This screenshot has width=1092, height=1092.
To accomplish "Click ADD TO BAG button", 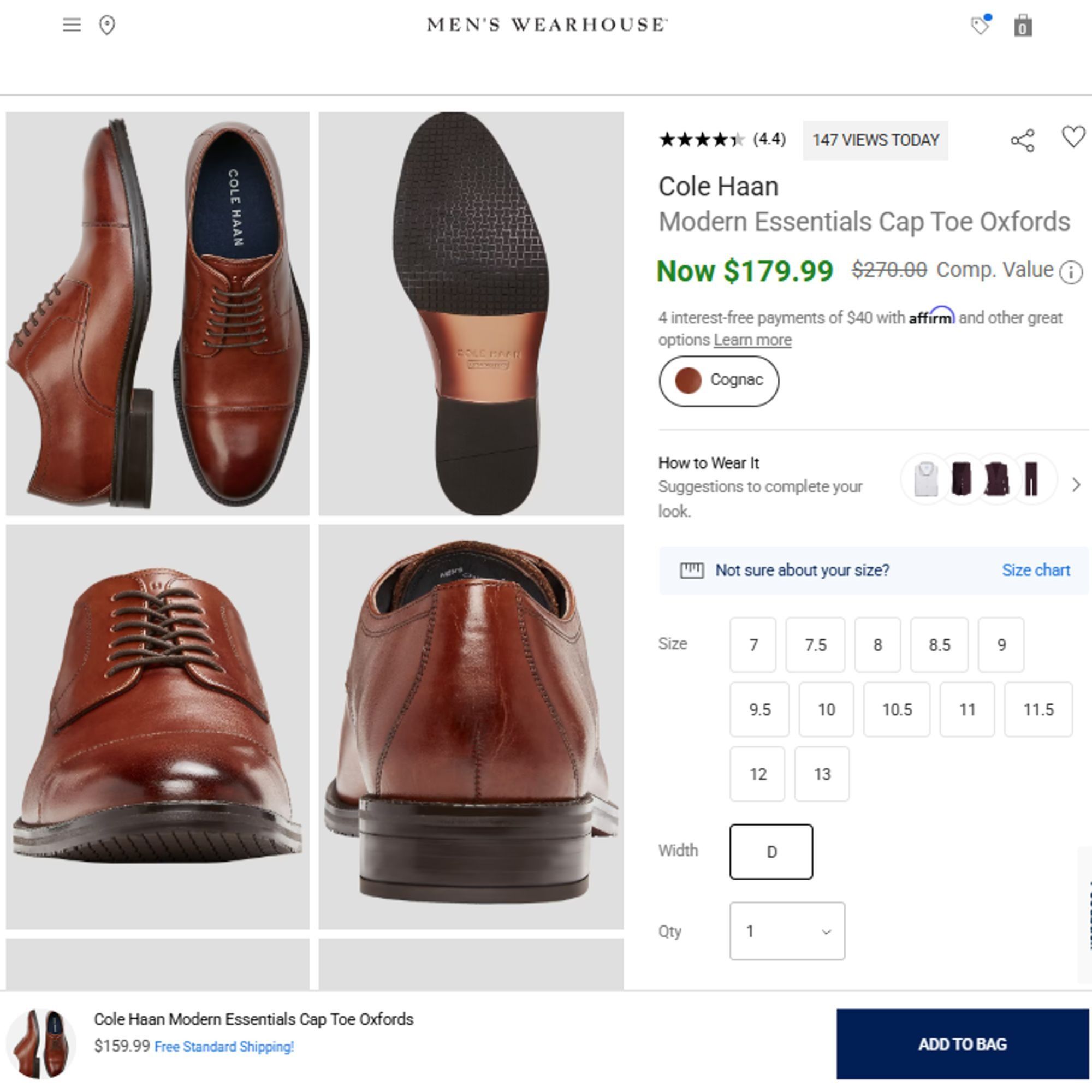I will (x=962, y=1044).
